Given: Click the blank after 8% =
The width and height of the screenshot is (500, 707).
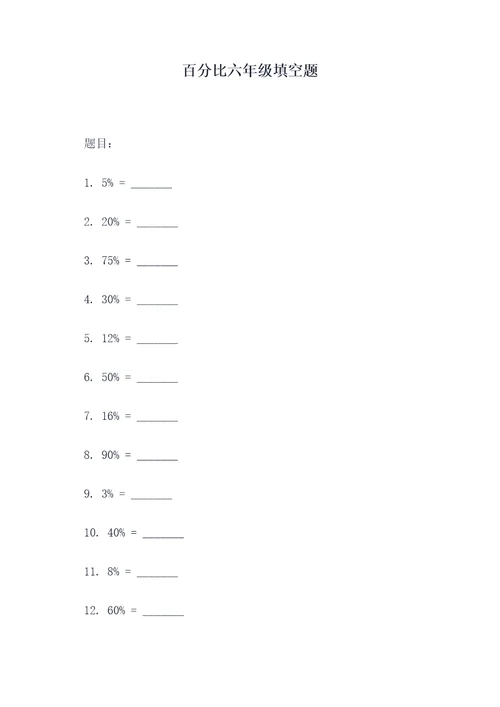Looking at the screenshot, I should pos(157,575).
